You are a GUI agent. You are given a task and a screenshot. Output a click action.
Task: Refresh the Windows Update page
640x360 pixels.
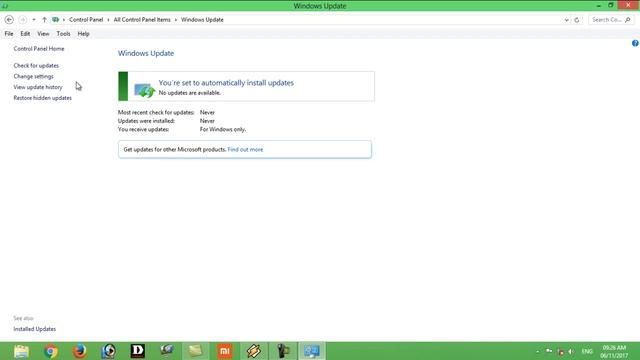[x=577, y=20]
